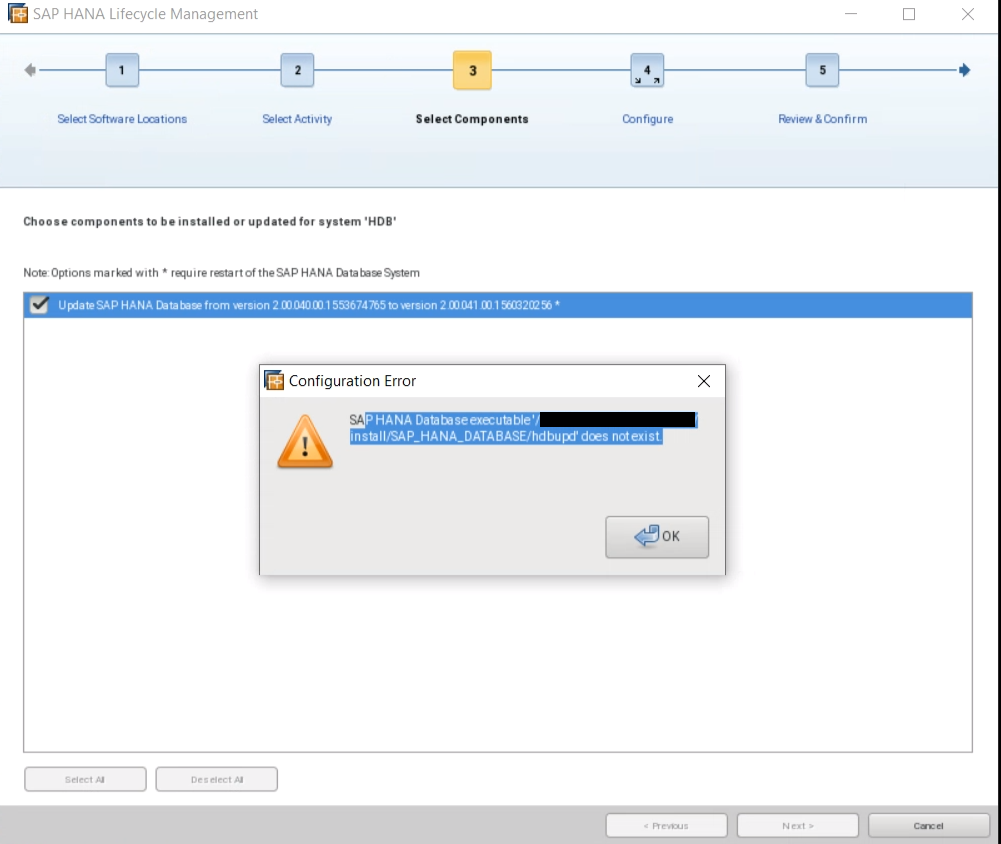Click step 1 box in wizard roadmap
This screenshot has height=844, width=1001.
click(122, 70)
